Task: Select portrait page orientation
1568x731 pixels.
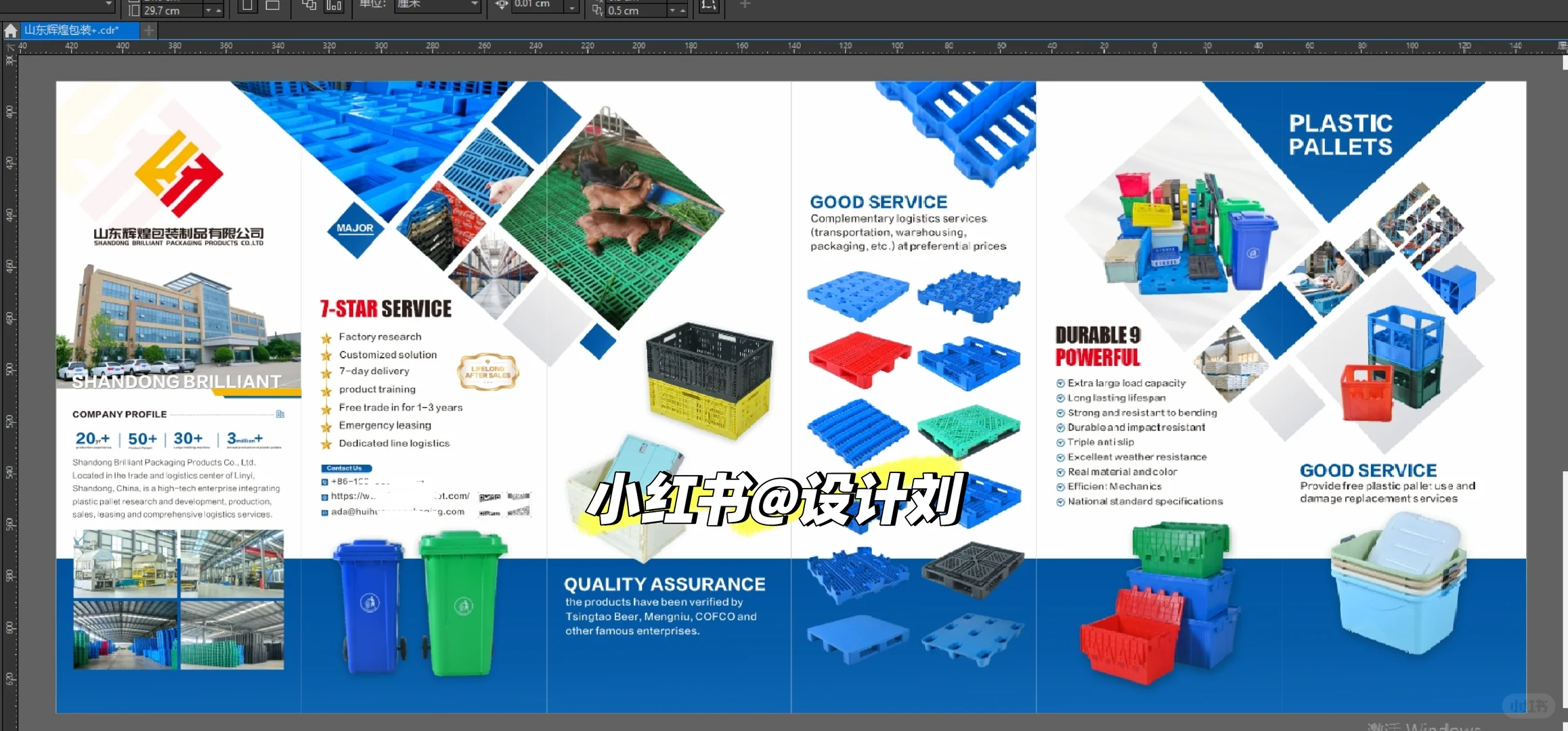Action: pyautogui.click(x=248, y=5)
